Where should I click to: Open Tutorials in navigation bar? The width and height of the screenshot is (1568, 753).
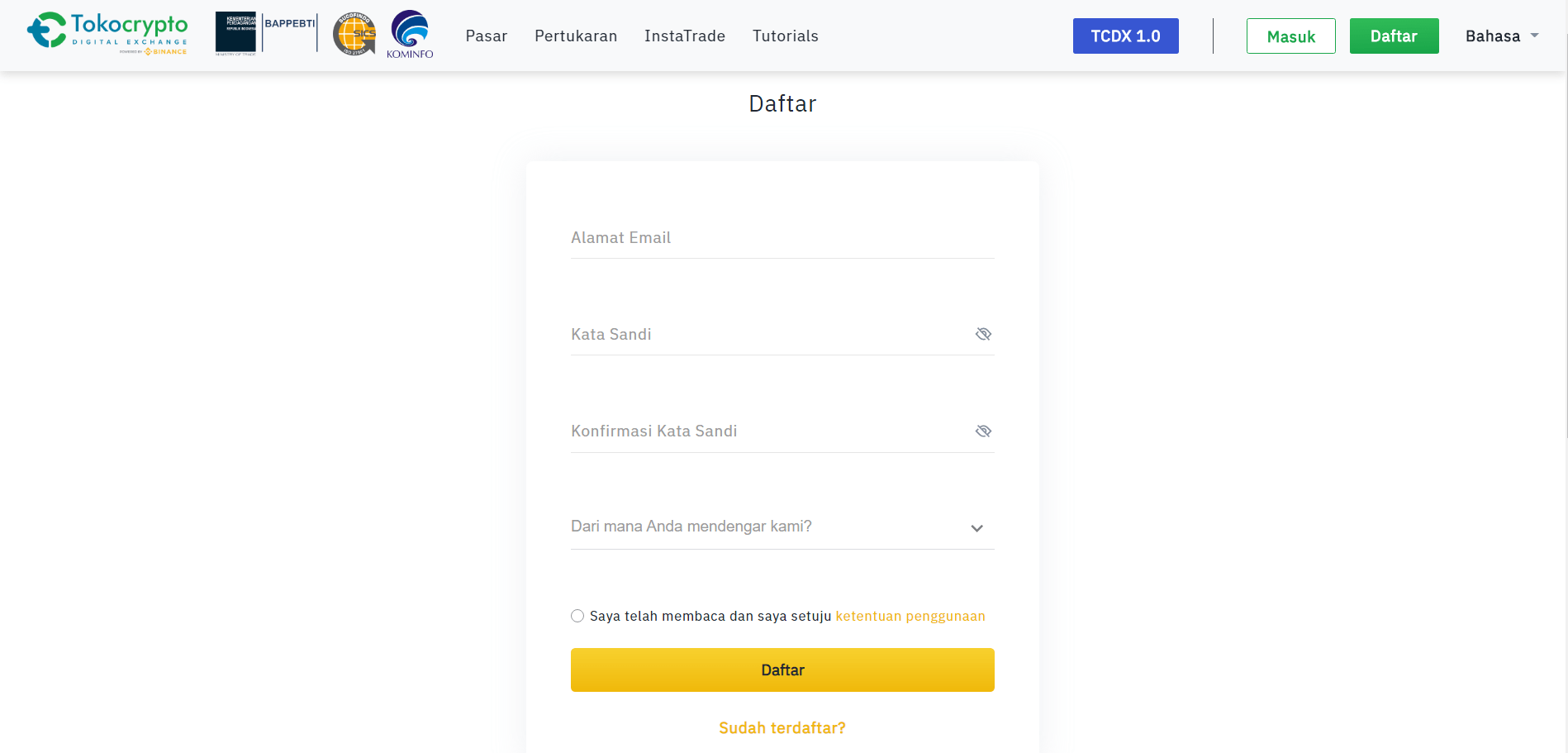(x=785, y=36)
